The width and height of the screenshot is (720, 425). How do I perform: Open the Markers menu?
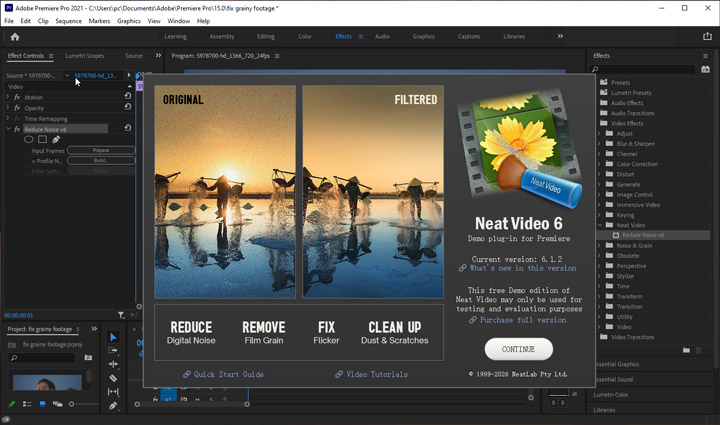[x=99, y=21]
